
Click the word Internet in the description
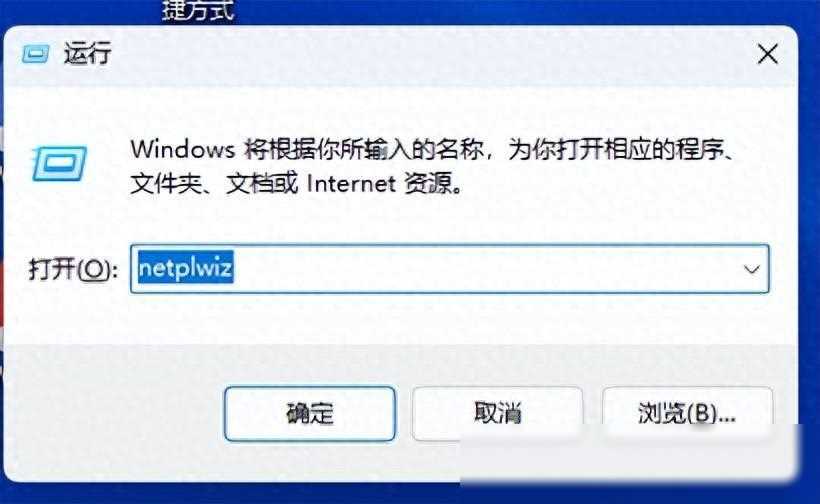coord(351,184)
